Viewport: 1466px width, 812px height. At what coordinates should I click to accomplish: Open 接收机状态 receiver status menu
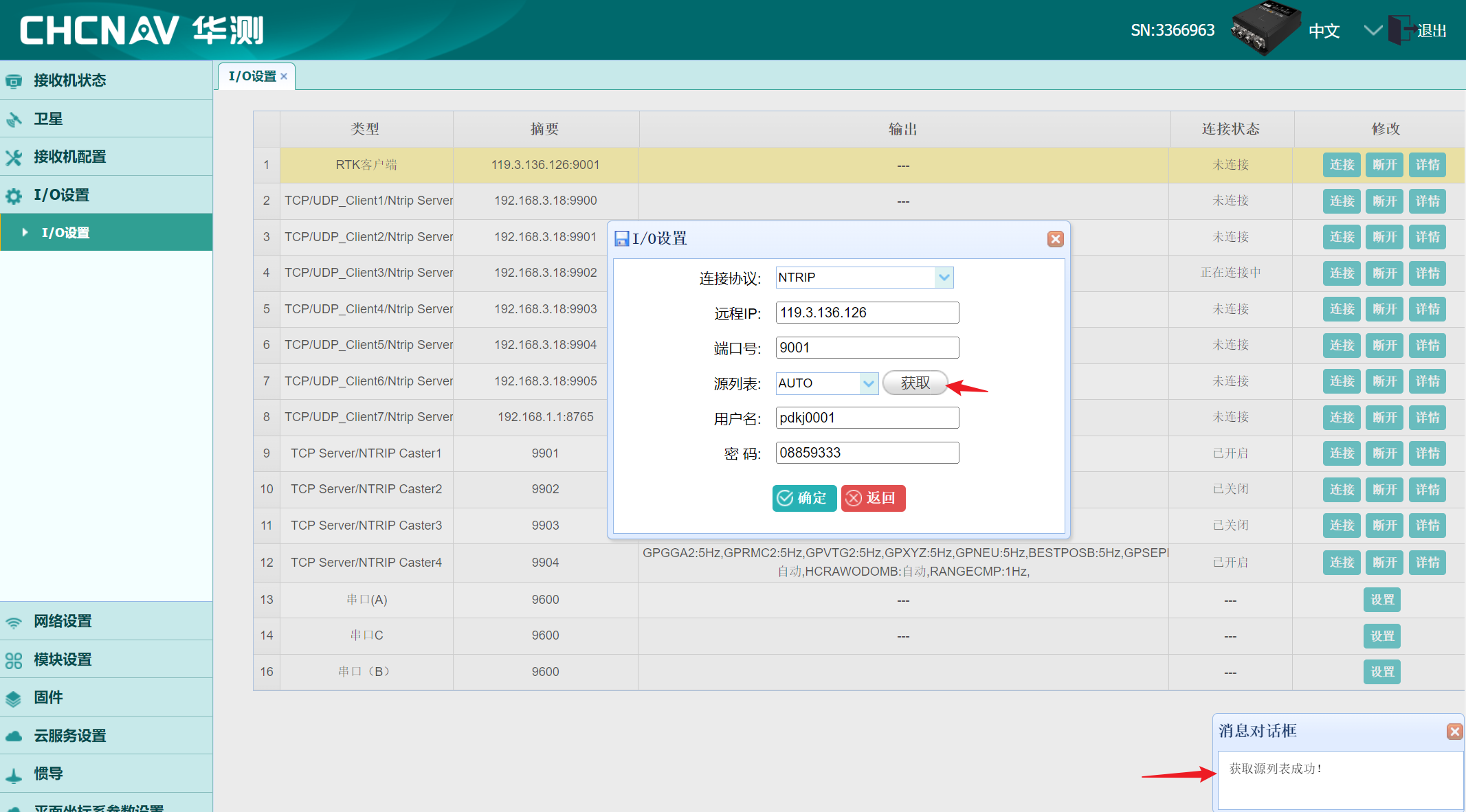pos(106,80)
